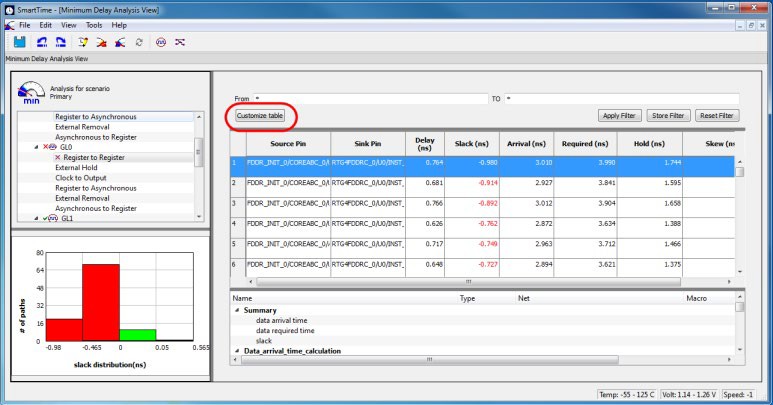Open the View menu
Viewport: 773px width, 405px height.
point(68,24)
